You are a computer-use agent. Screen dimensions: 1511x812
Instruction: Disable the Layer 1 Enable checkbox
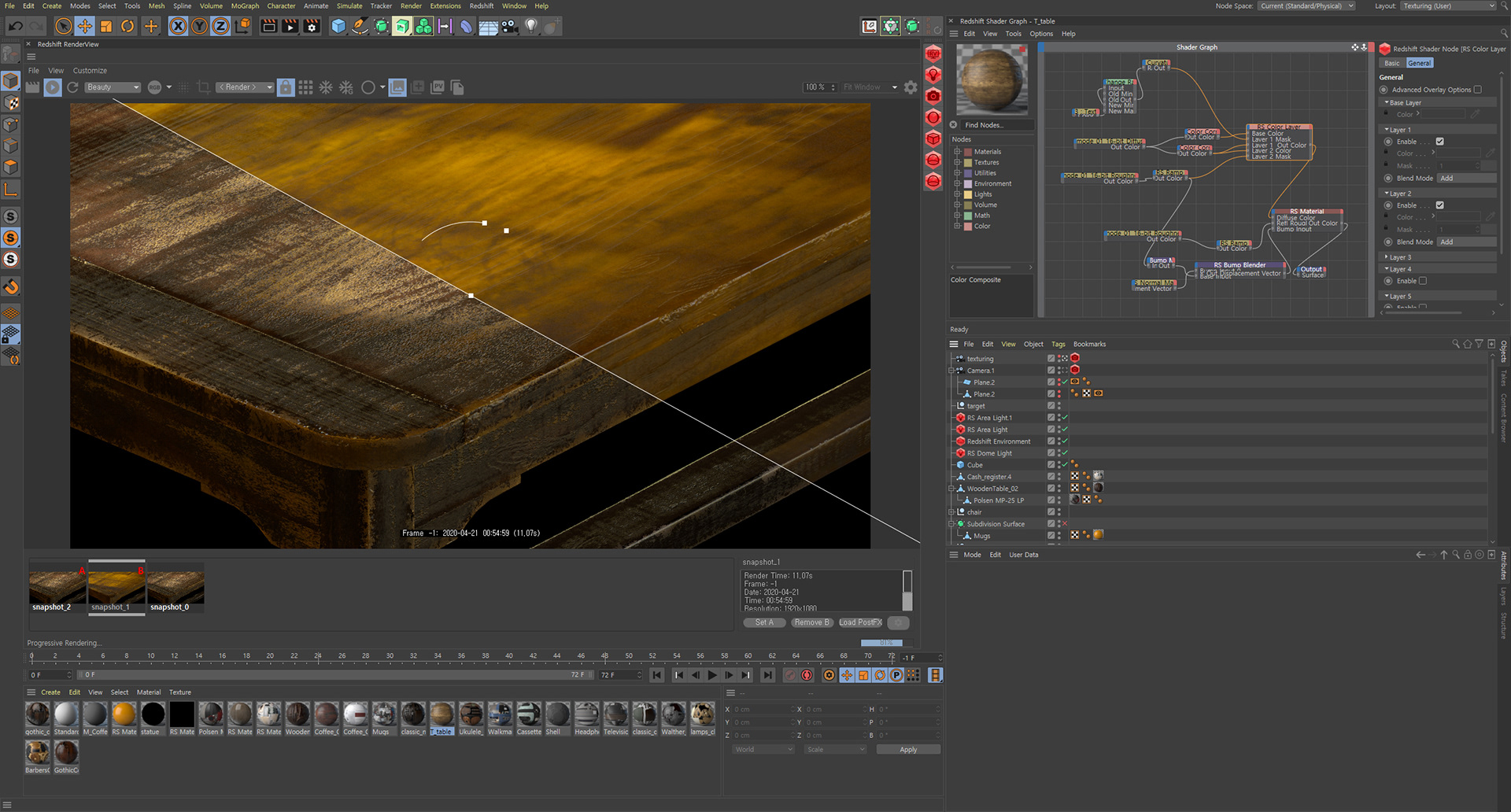pos(1439,142)
